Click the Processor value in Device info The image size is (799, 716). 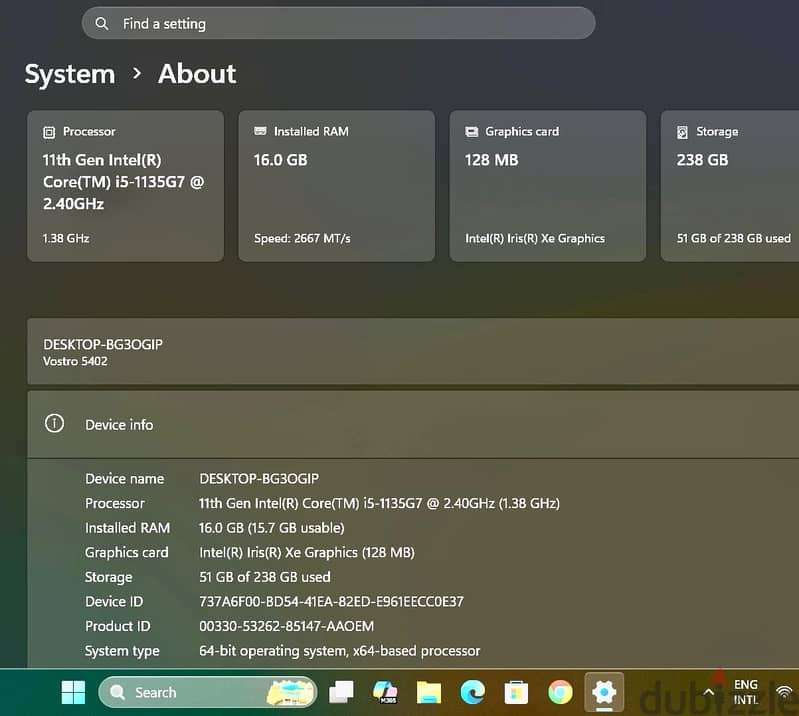click(379, 503)
